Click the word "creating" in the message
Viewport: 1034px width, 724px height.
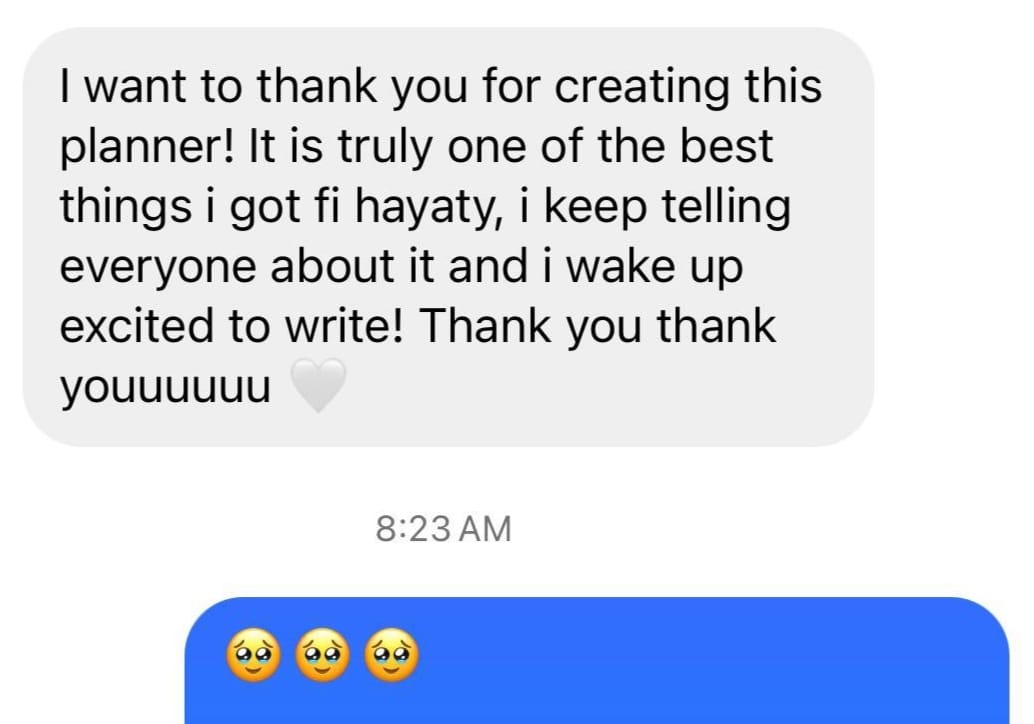[x=642, y=88]
